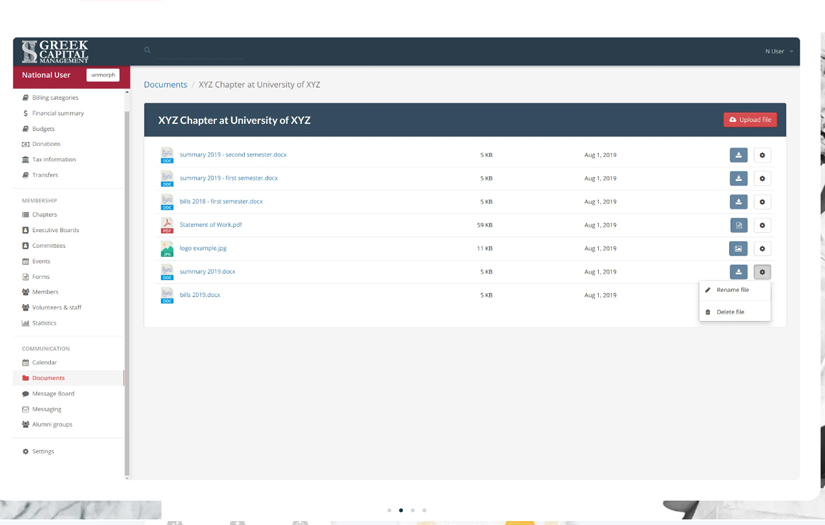
Task: Click the JPG file icon for logo example
Action: pos(167,248)
